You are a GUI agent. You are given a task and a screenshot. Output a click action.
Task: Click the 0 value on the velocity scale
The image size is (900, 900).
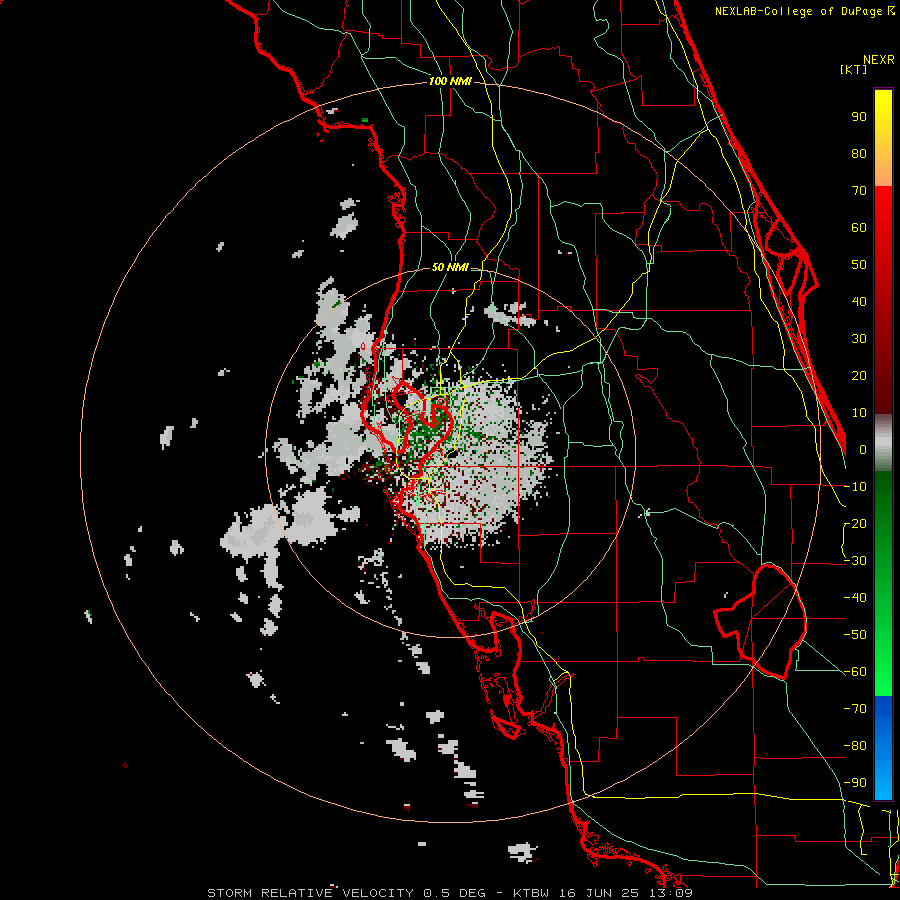863,449
